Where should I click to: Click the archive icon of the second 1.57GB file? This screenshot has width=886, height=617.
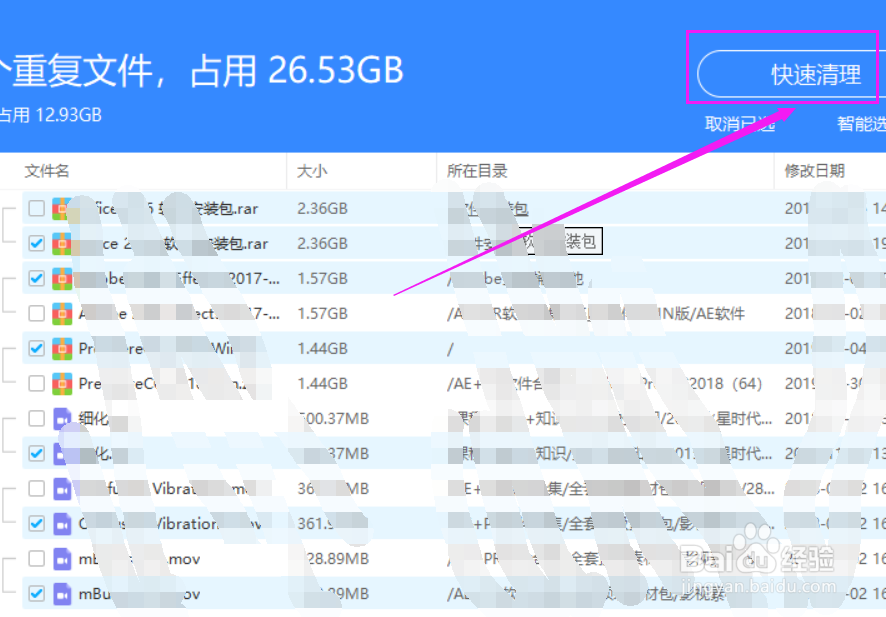pos(60,313)
